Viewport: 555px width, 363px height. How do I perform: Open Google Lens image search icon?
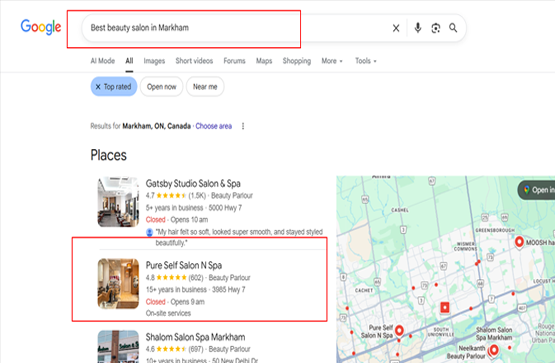point(436,28)
